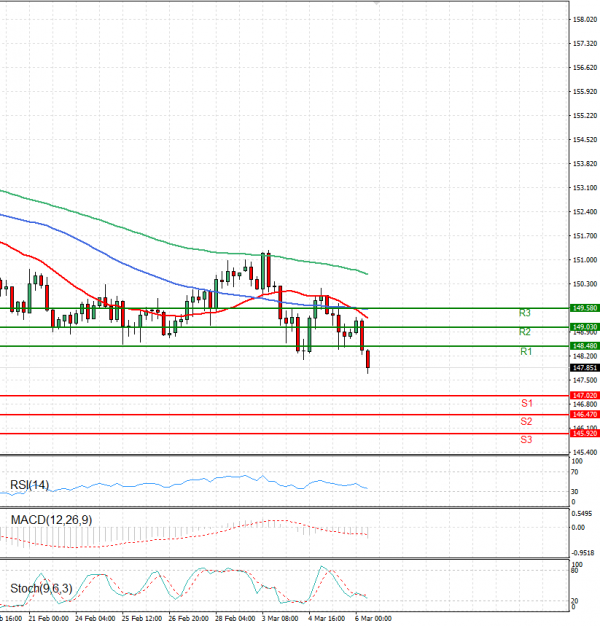Click the 3 Mar 08:00 time label
Image resolution: width=600 pixels, height=626 pixels.
tap(280, 618)
